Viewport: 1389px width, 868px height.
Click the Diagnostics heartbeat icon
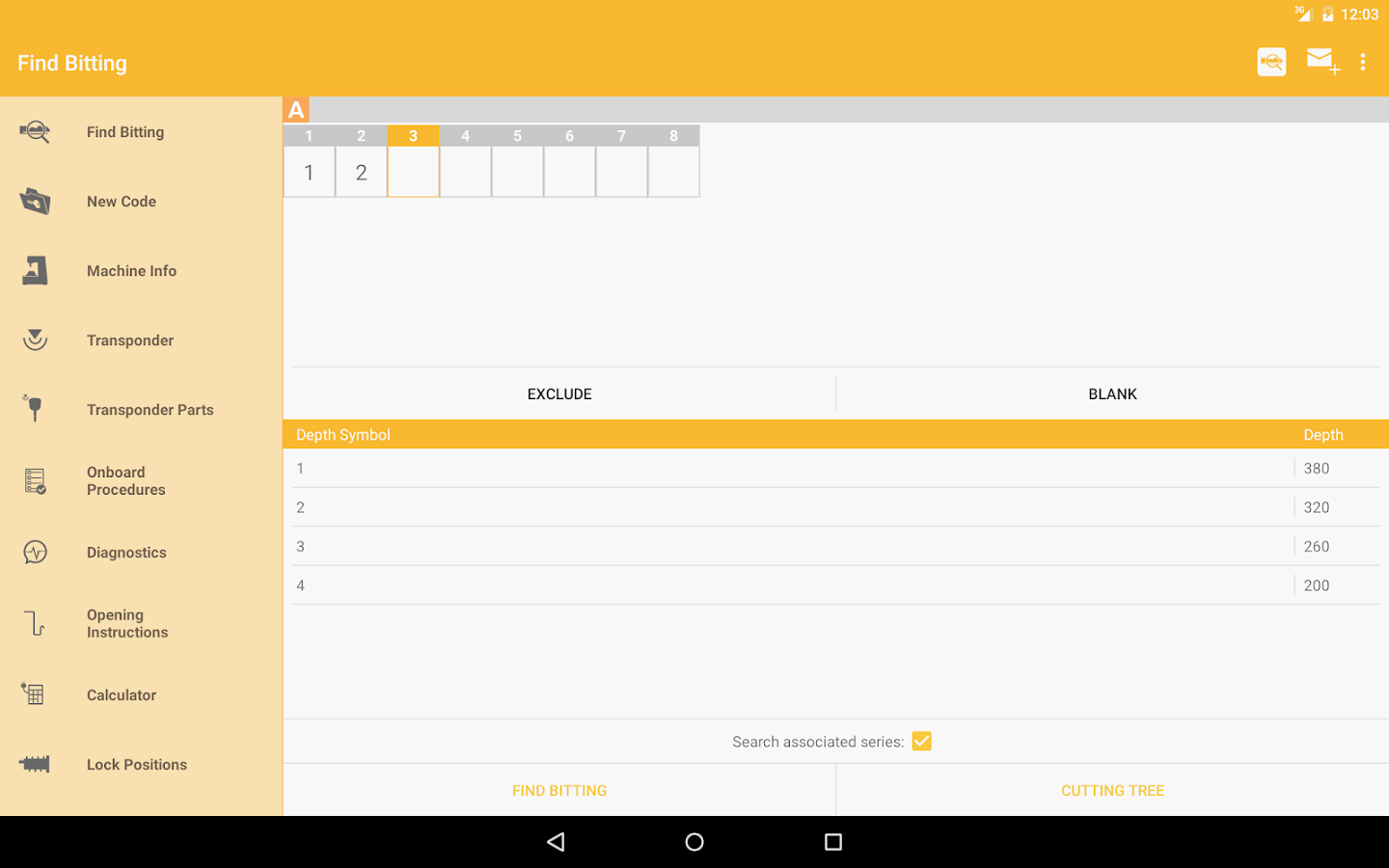coord(35,552)
